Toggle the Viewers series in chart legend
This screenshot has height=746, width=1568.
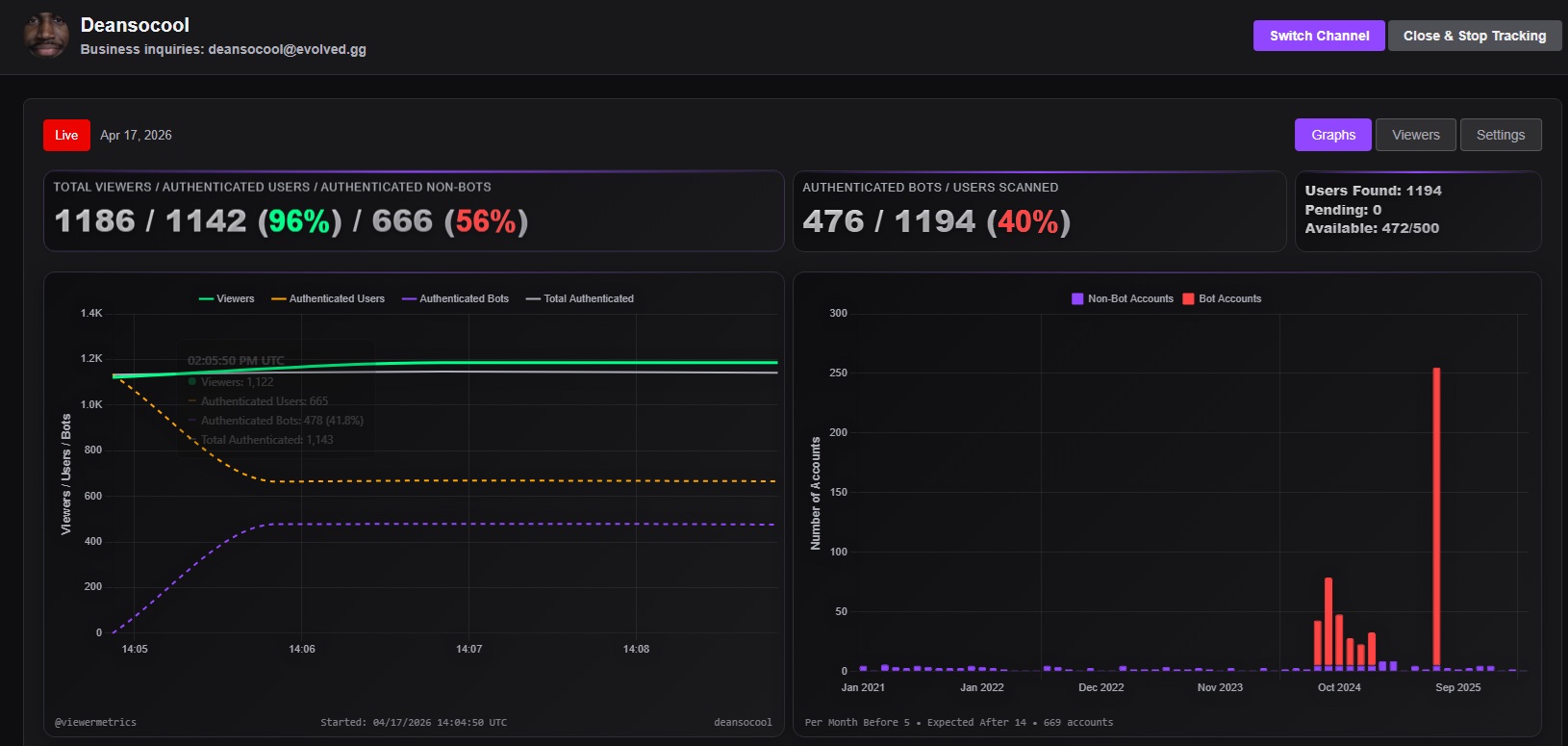click(226, 298)
